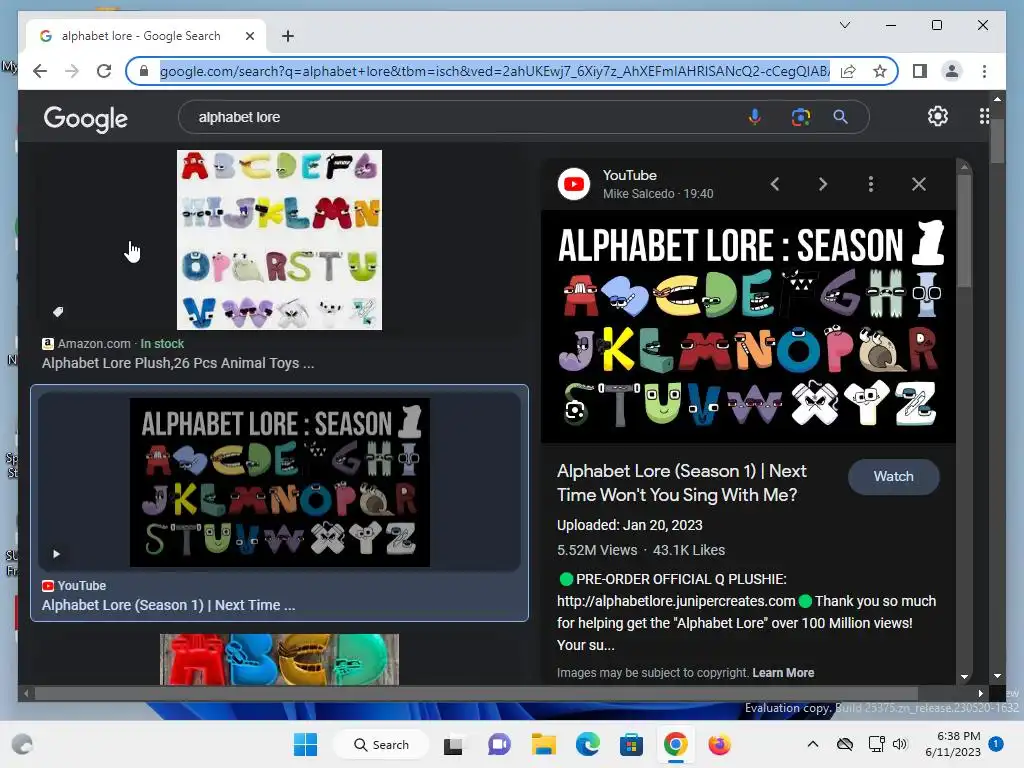The height and width of the screenshot is (768, 1024).
Task: Click video play icon on Season 1 thumbnail
Action: [56, 554]
